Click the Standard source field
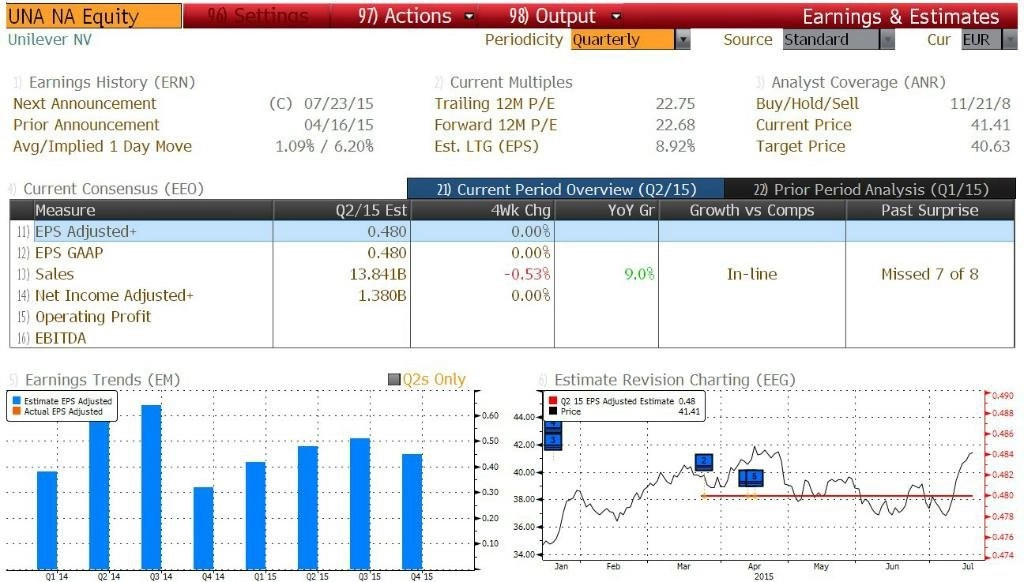1024x582 pixels. (831, 40)
